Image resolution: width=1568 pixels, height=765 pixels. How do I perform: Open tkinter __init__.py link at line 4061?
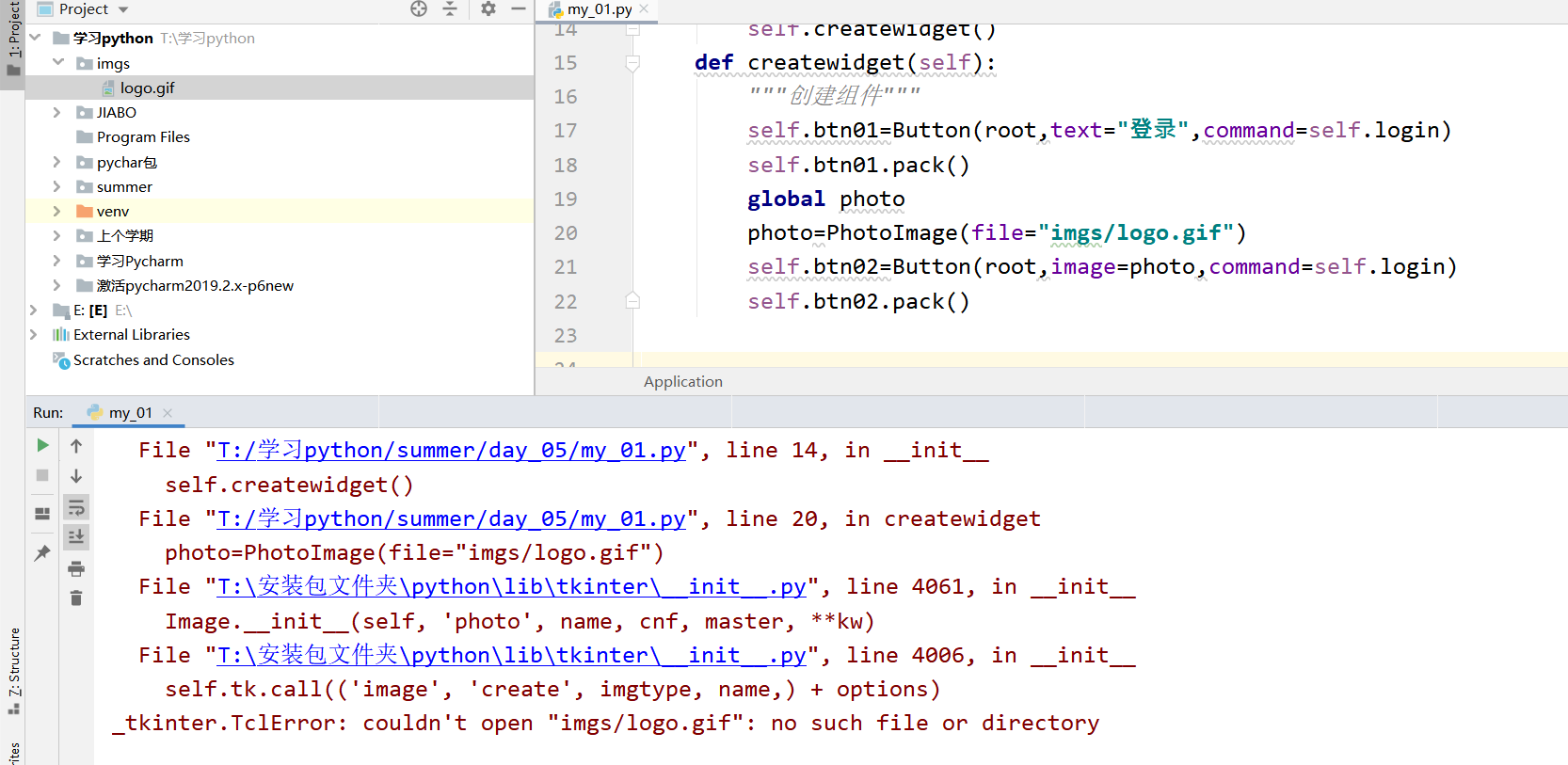tap(512, 586)
